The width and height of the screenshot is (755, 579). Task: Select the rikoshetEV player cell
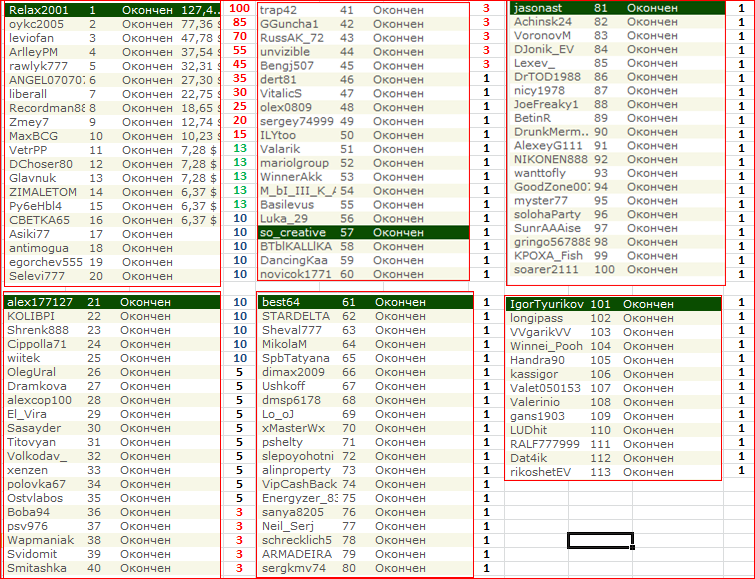pyautogui.click(x=541, y=472)
